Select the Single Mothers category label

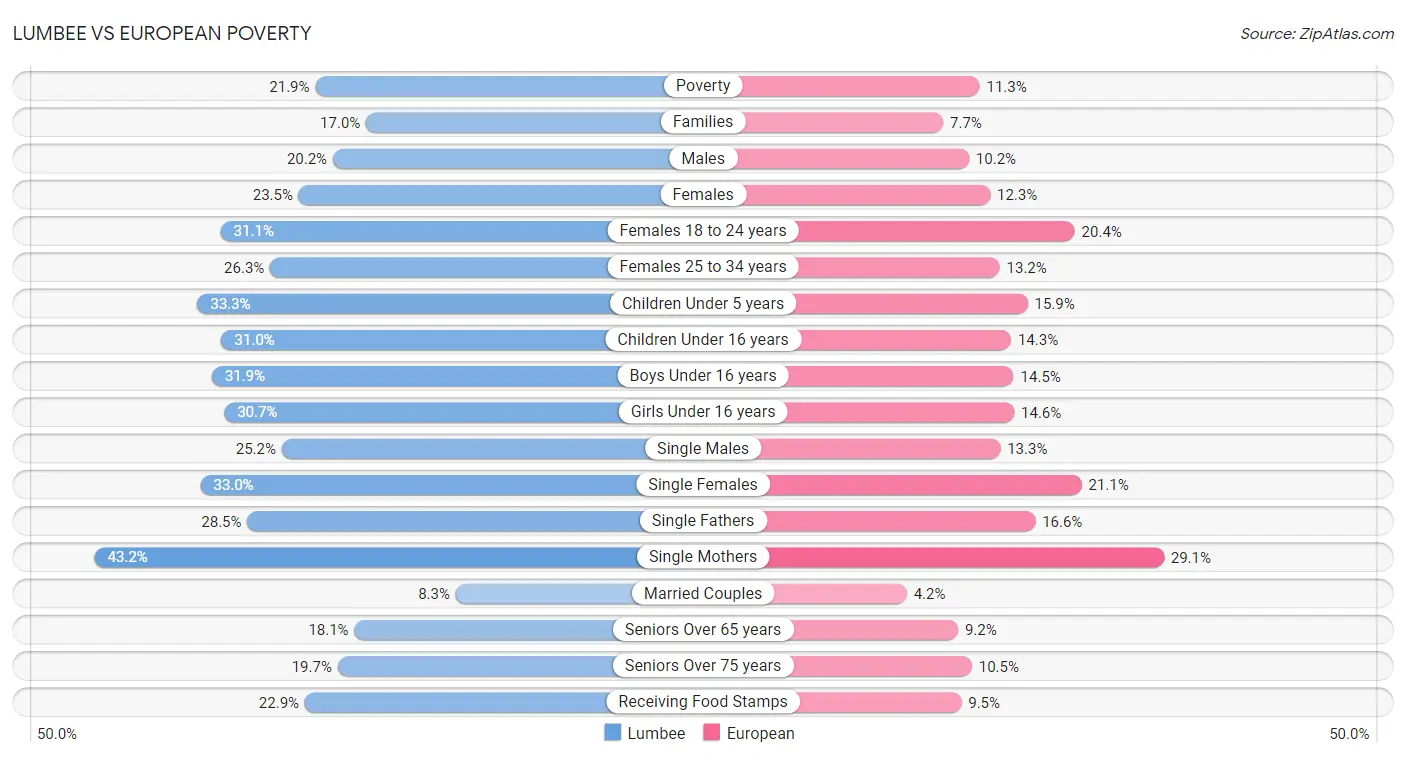(x=703, y=557)
